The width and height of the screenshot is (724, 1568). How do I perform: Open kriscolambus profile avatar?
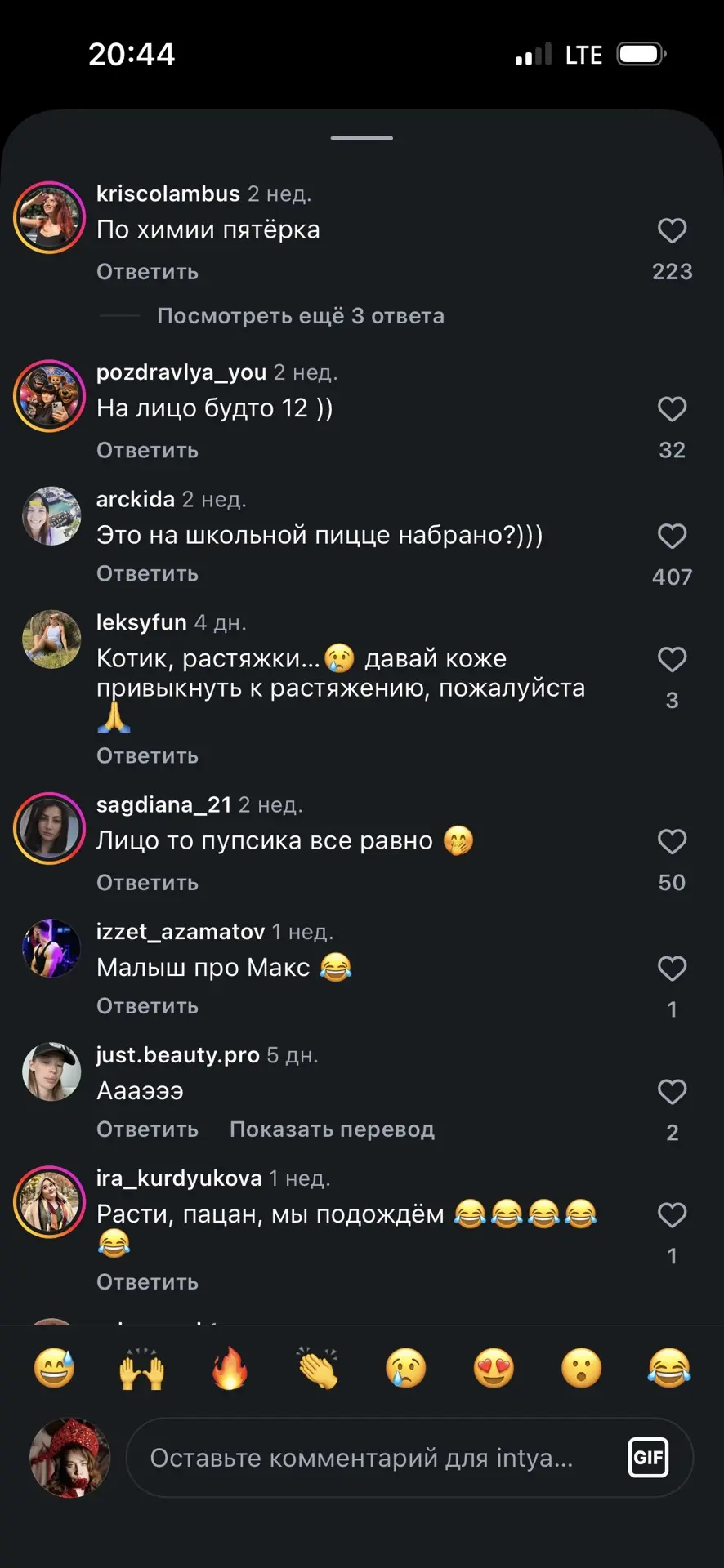click(x=50, y=217)
